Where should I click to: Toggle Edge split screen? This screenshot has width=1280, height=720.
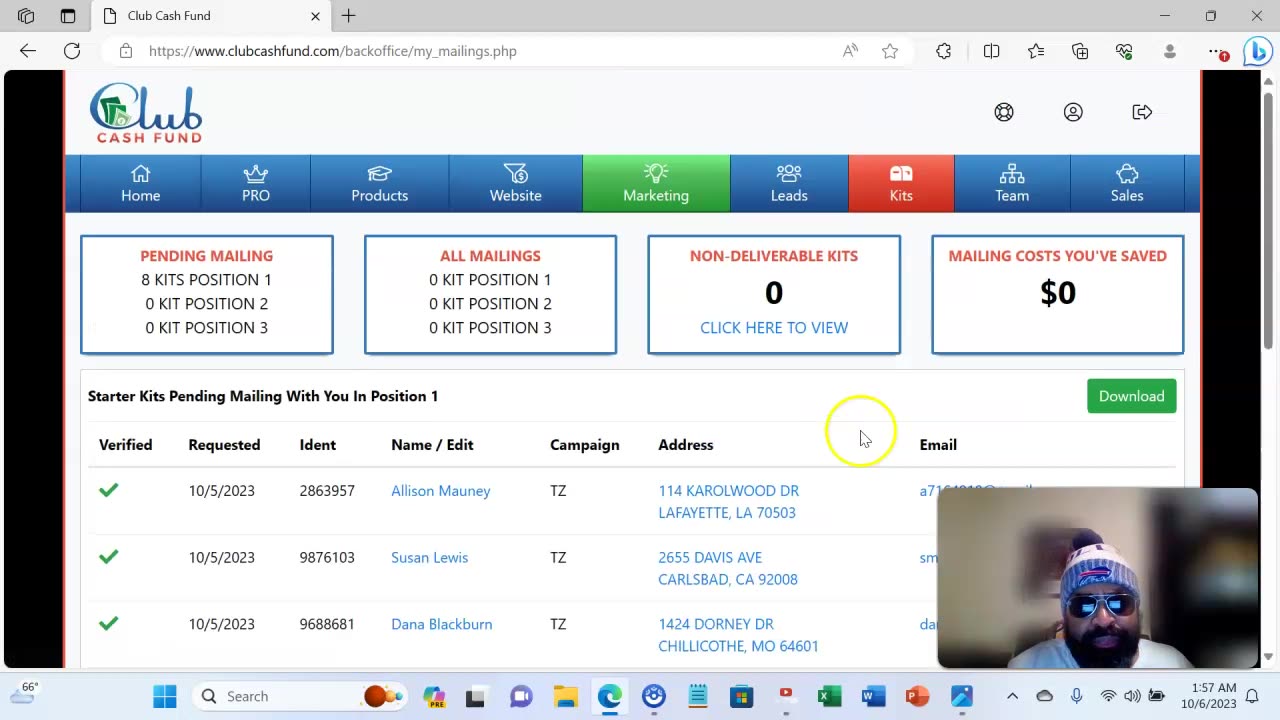991,51
